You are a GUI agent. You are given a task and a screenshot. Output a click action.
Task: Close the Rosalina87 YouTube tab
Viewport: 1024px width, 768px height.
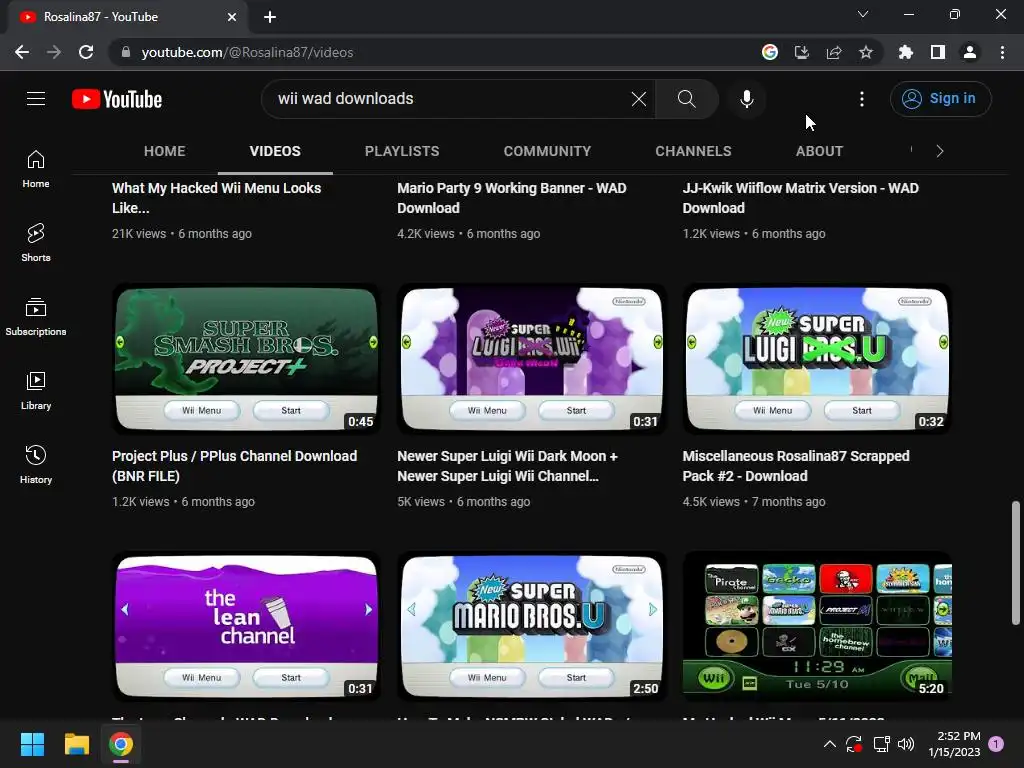[231, 17]
